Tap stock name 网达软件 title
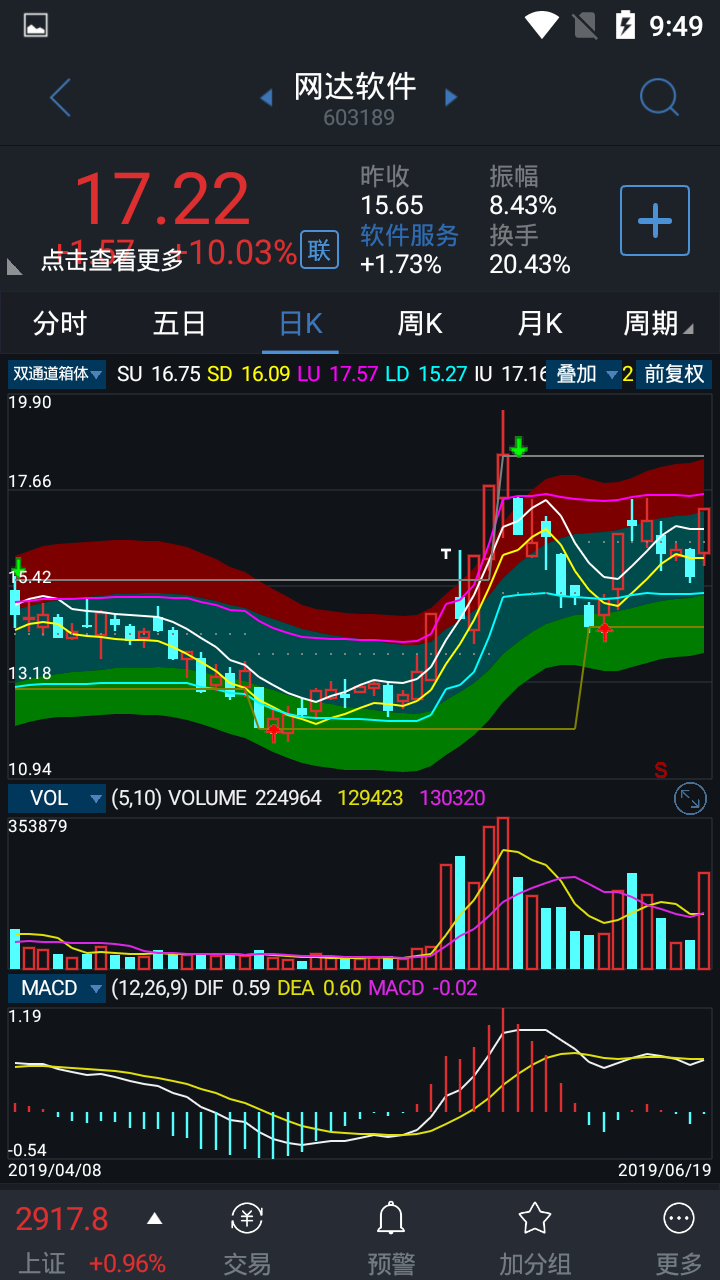The height and width of the screenshot is (1280, 720). pyautogui.click(x=355, y=86)
